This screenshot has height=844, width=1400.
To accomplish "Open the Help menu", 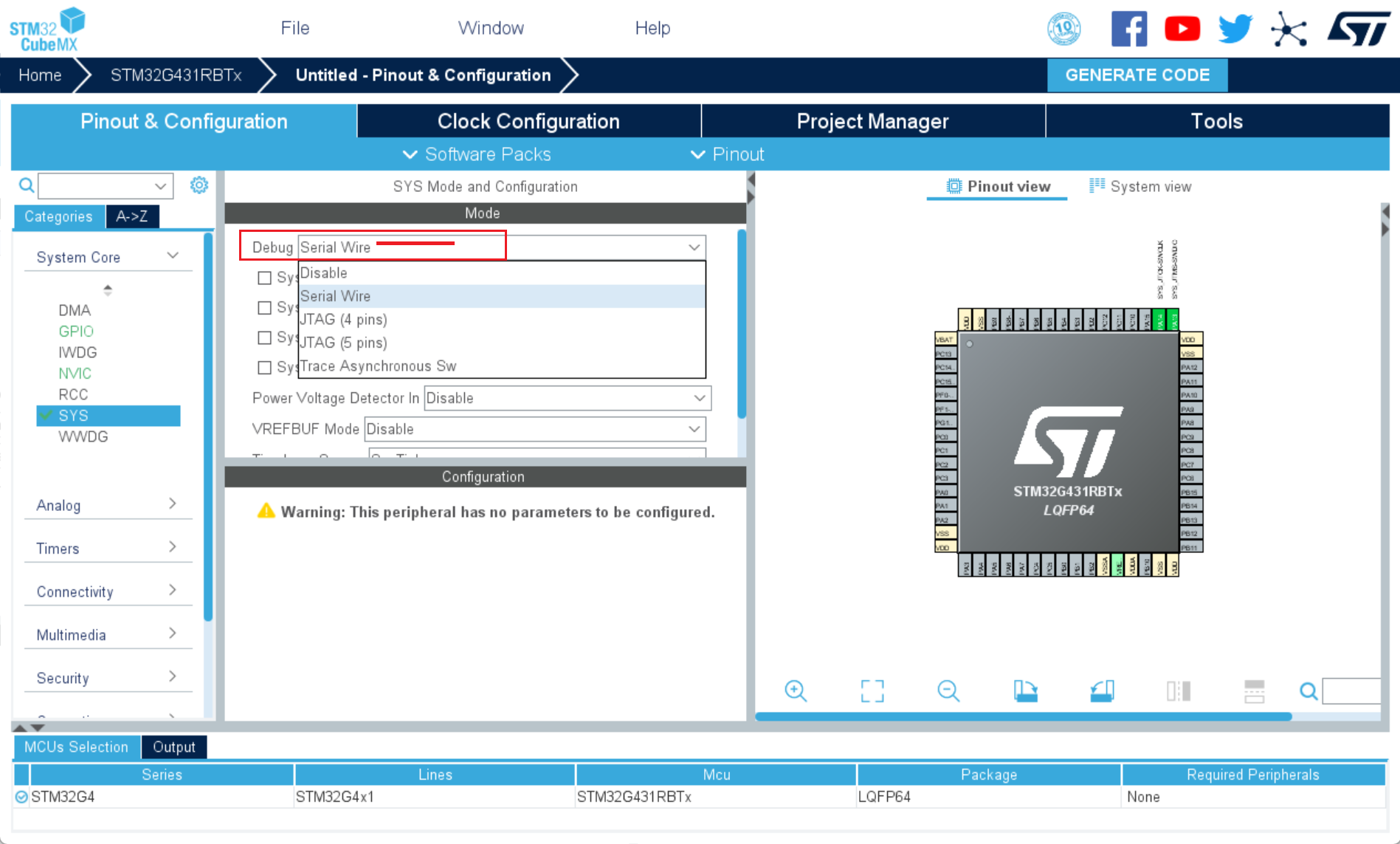I will [x=652, y=28].
